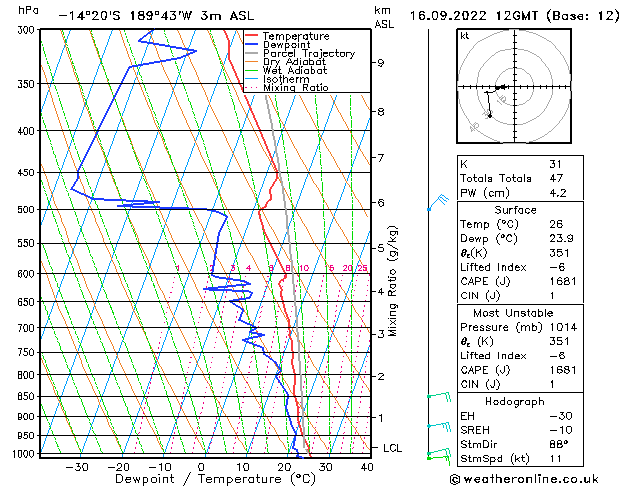Image resolution: width=629 pixels, height=486 pixels.
Task: Click the teal wind barb at 850 hPa
Action: (439, 397)
